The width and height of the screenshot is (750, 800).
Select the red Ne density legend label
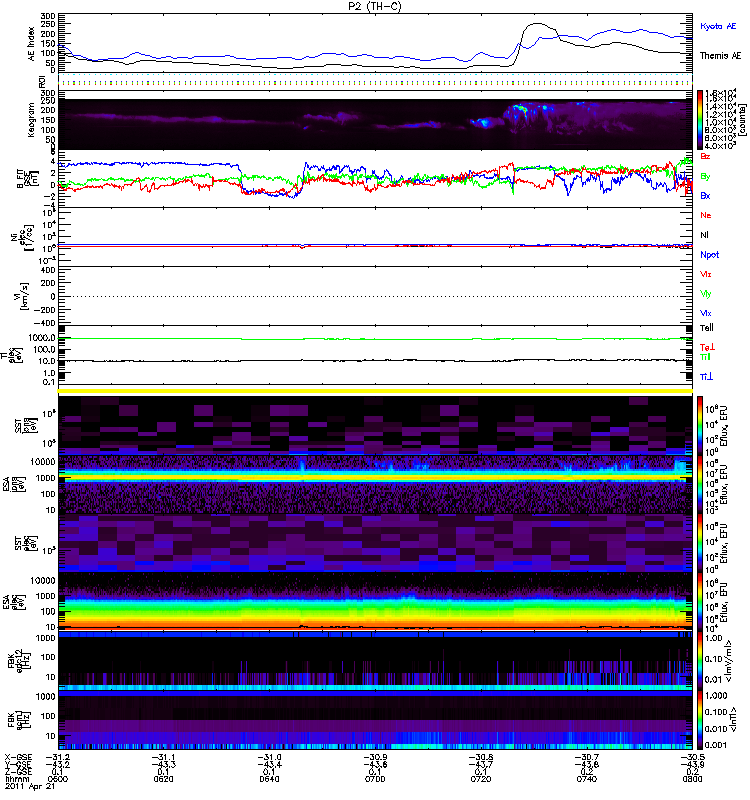point(706,215)
